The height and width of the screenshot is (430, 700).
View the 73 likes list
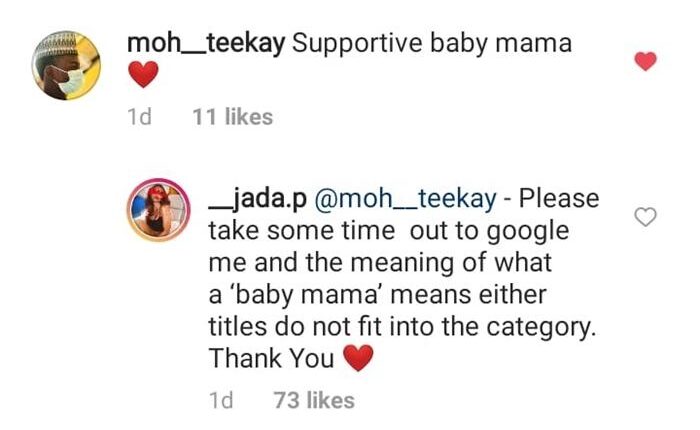314,400
